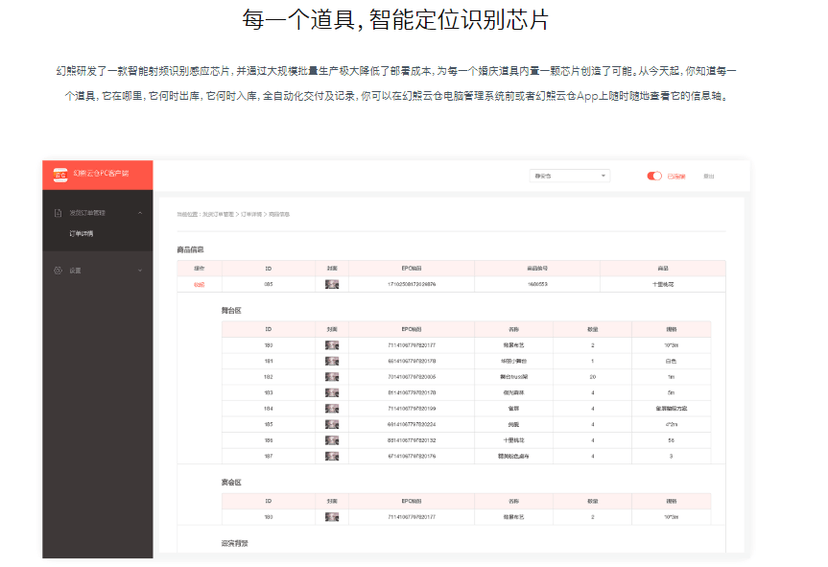
Task: Open the cover thumbnail in row 186
Action: (x=332, y=440)
